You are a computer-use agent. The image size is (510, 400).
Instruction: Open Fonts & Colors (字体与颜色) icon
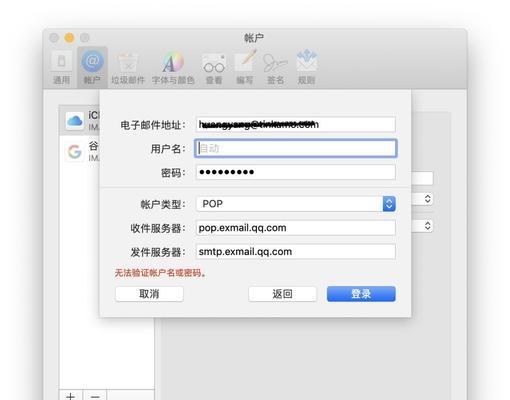[173, 67]
